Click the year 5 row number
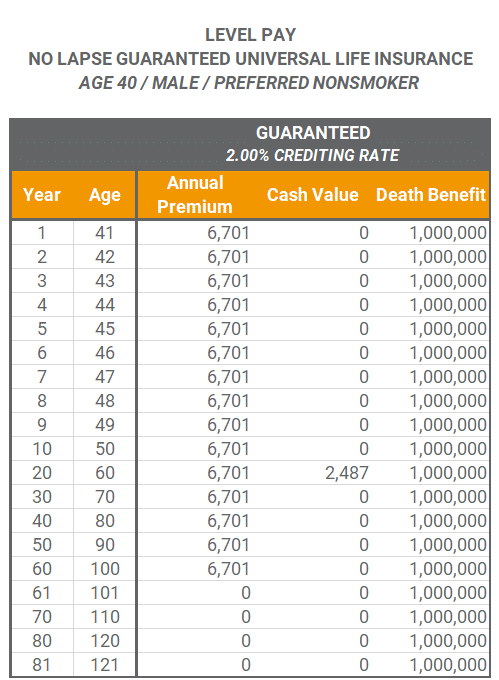This screenshot has width=499, height=680. 42,329
